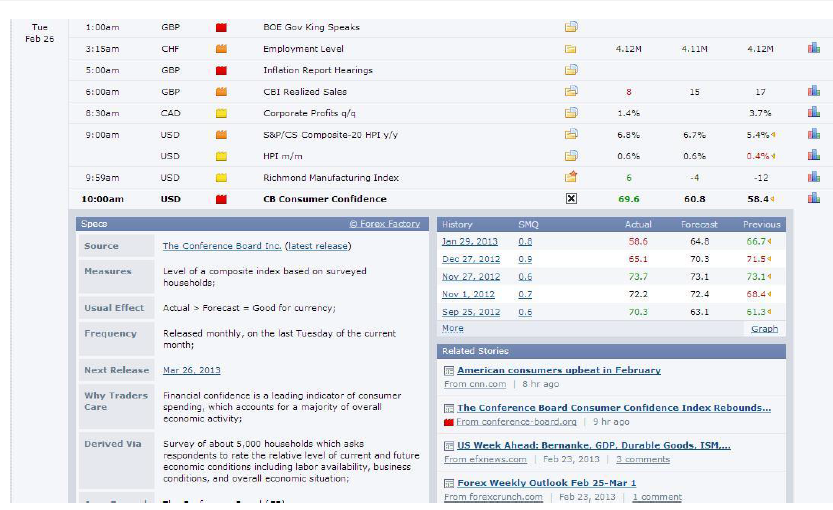Show graph icon for CB Consumer Confidence
Screen dimensions: 833x510
click(814, 198)
